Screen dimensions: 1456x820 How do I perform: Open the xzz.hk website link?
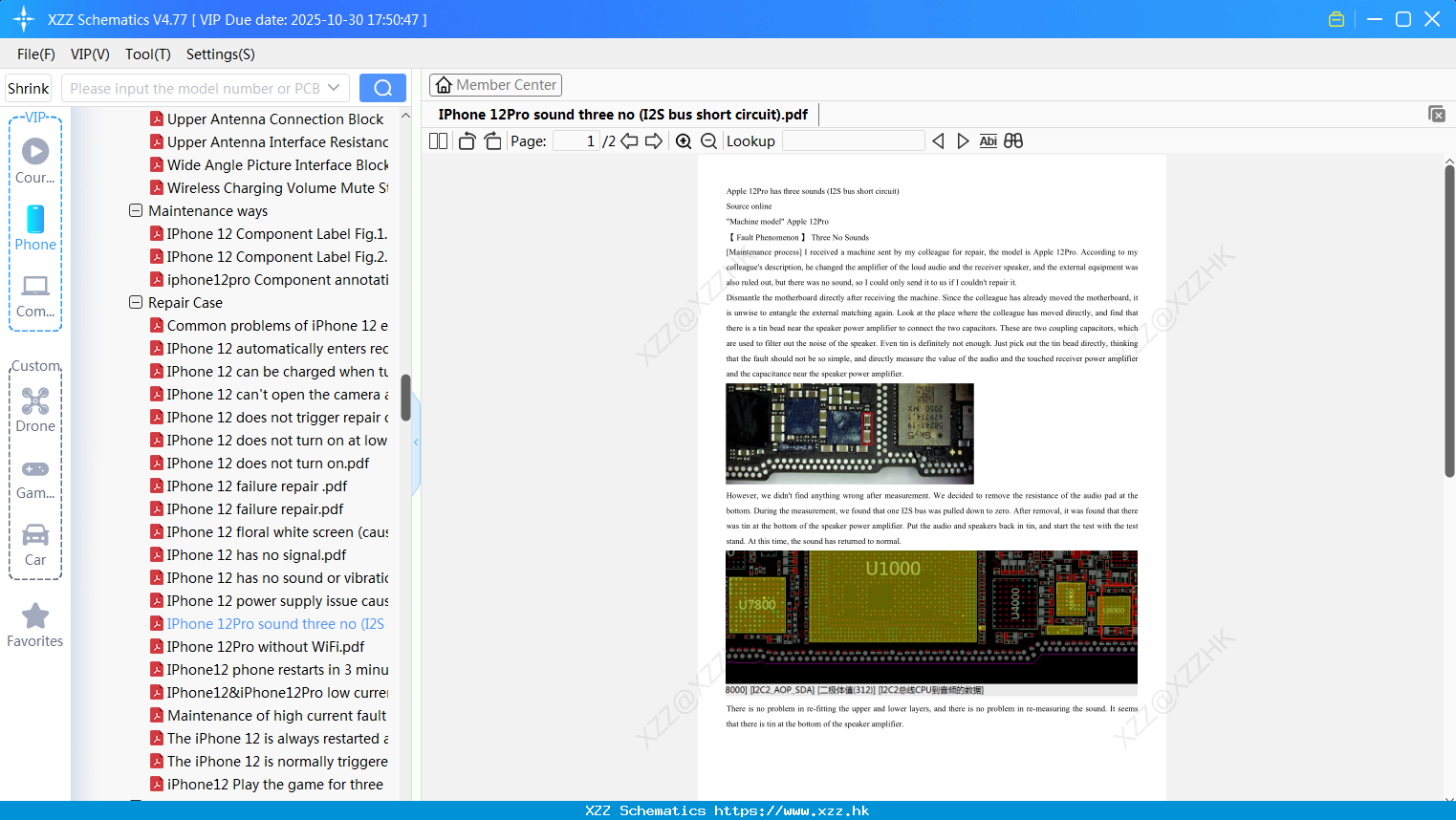click(792, 810)
